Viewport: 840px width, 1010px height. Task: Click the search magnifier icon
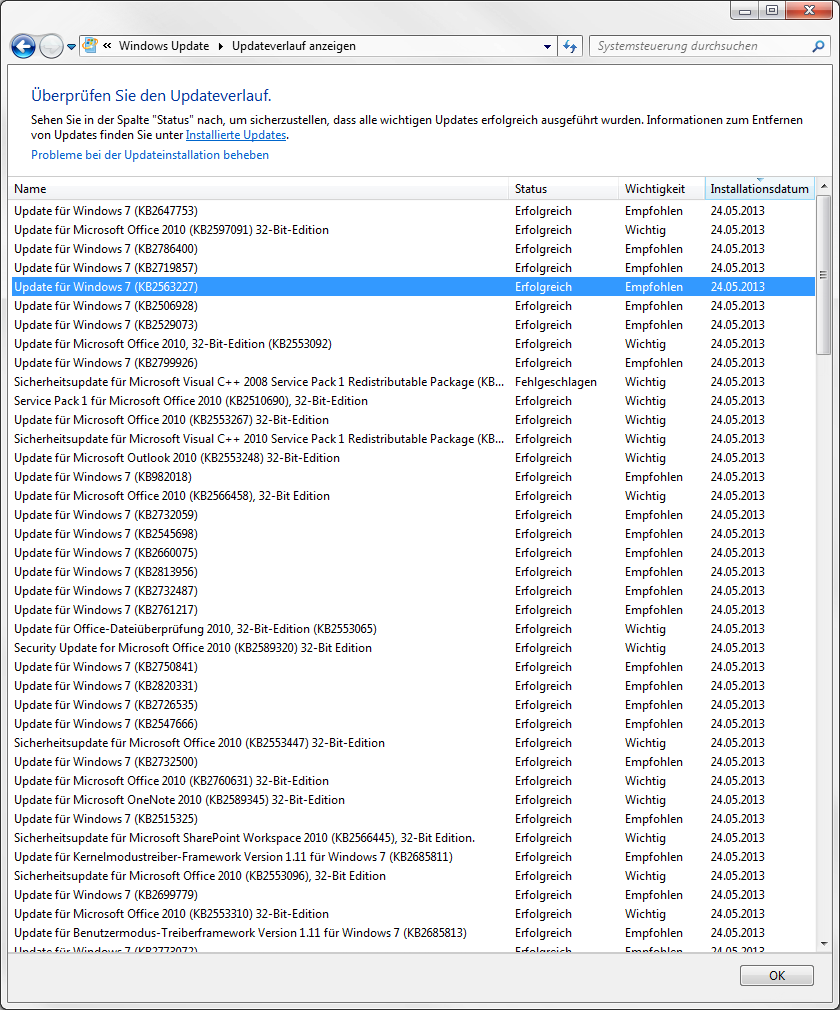818,46
